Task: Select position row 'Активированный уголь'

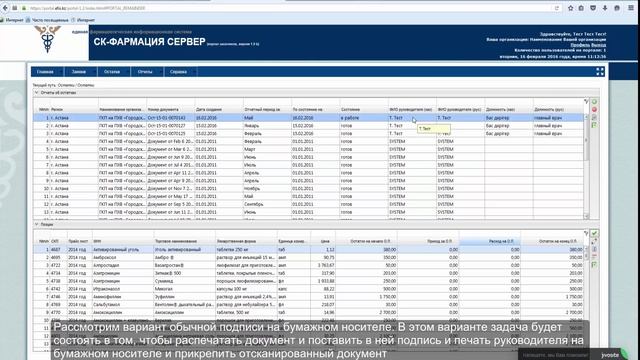Action: [x=309, y=249]
